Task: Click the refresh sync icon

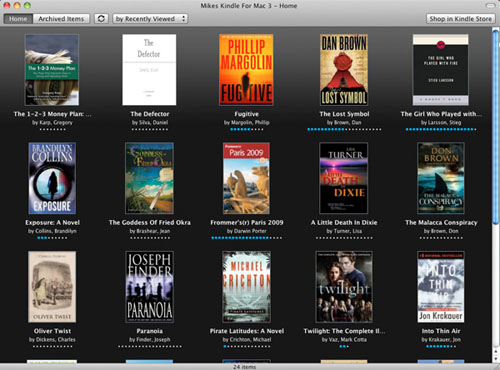Action: click(x=101, y=19)
